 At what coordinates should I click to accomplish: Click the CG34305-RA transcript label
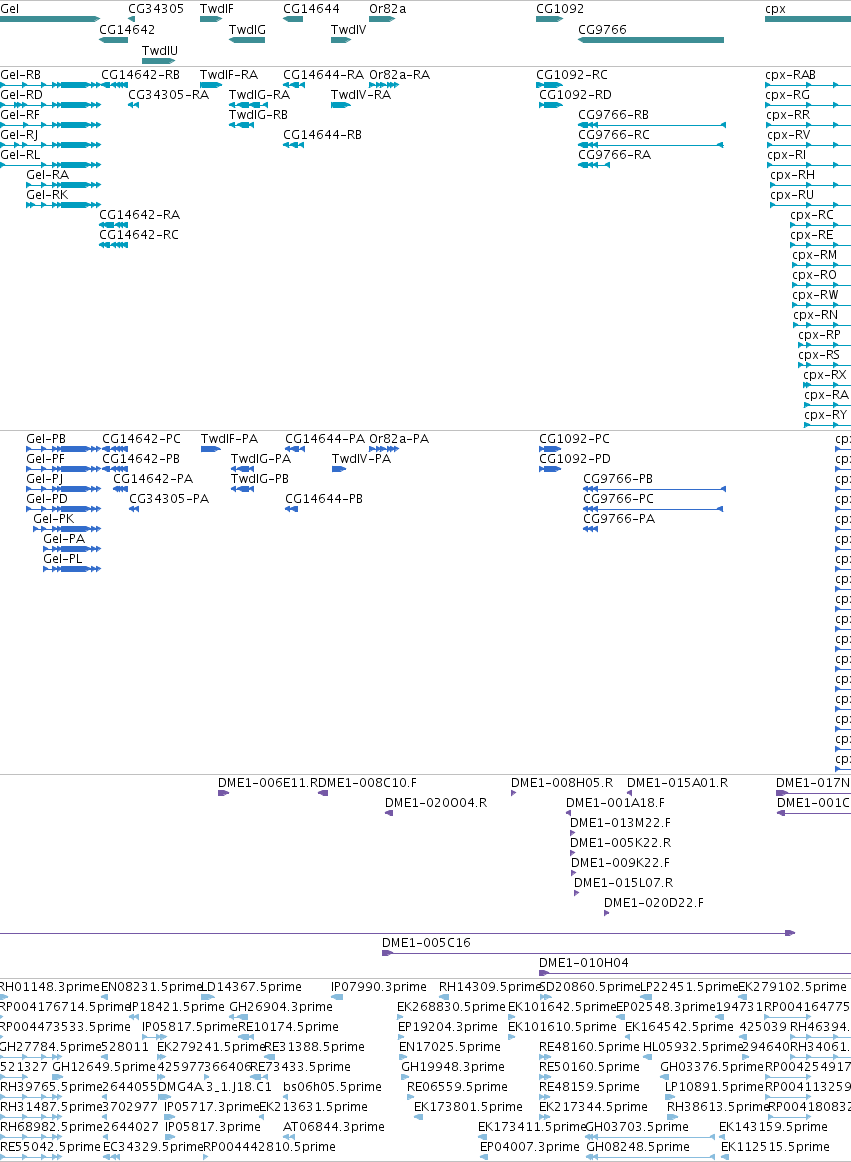click(x=168, y=95)
